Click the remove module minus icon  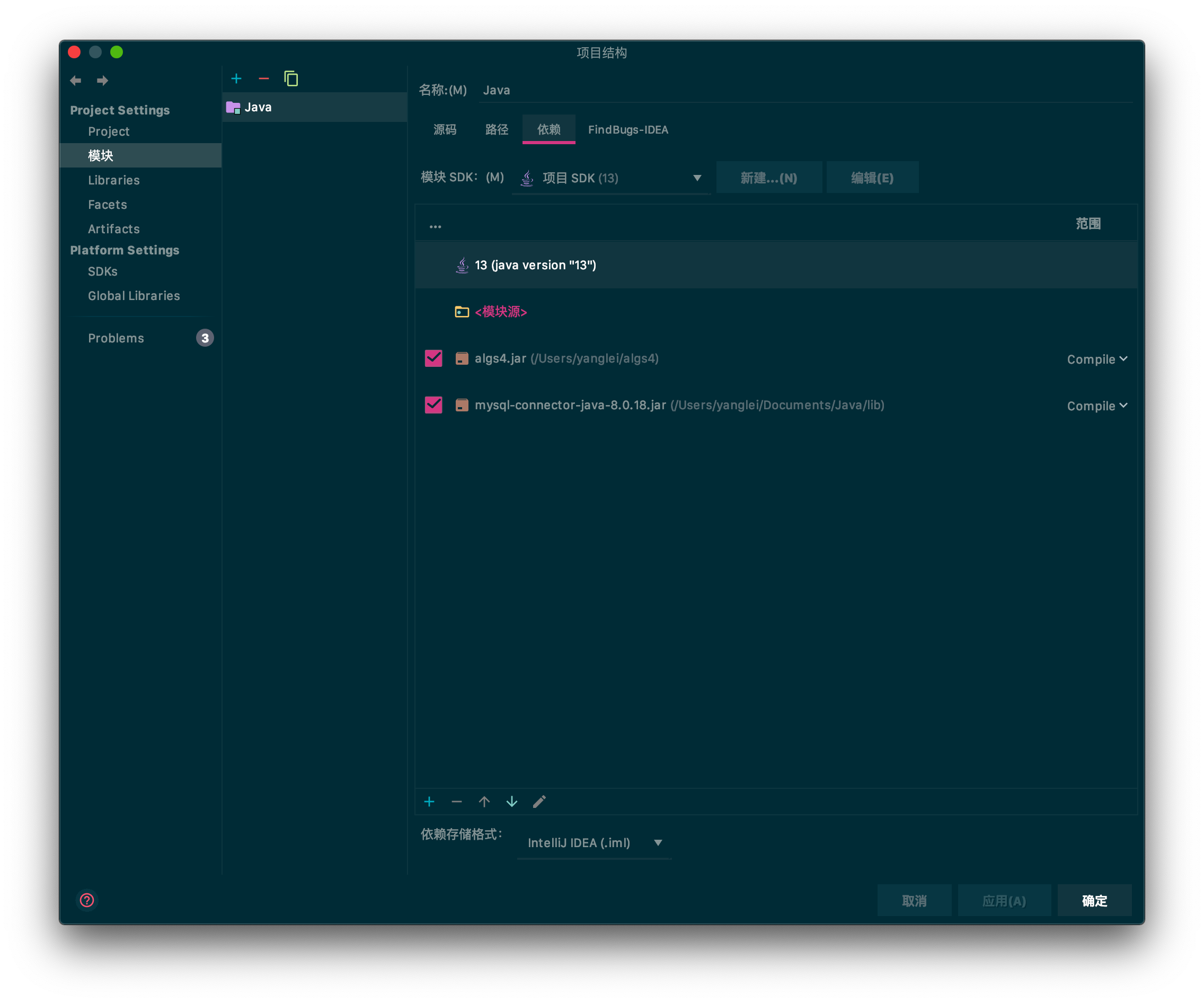pos(264,78)
